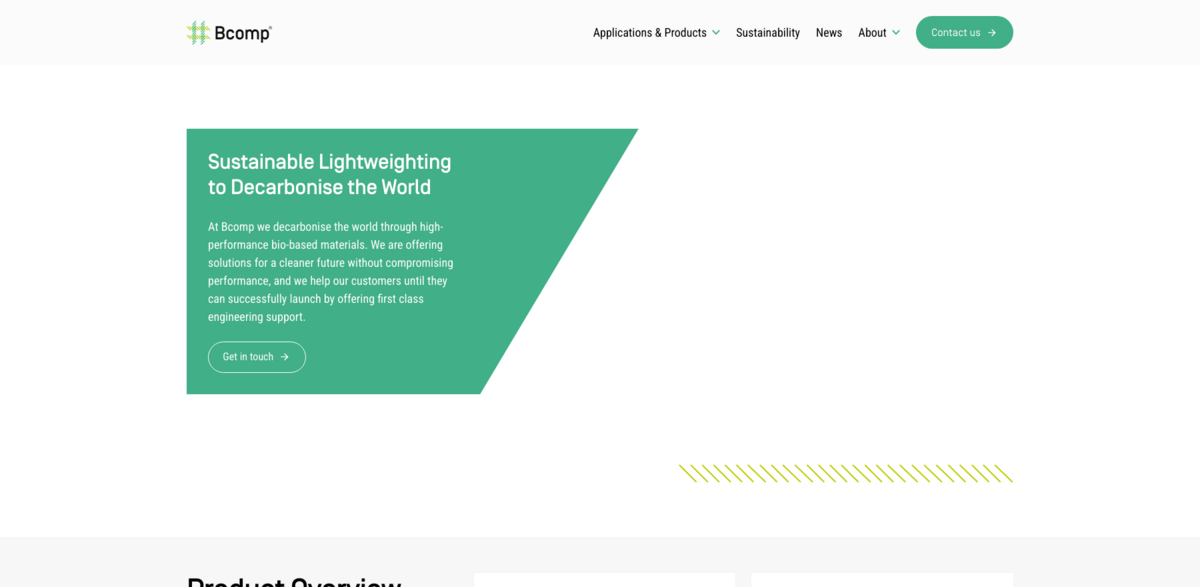Screen dimensions: 1200x587
Task: Click the registered trademark symbol beside Bcomp
Action: click(269, 25)
